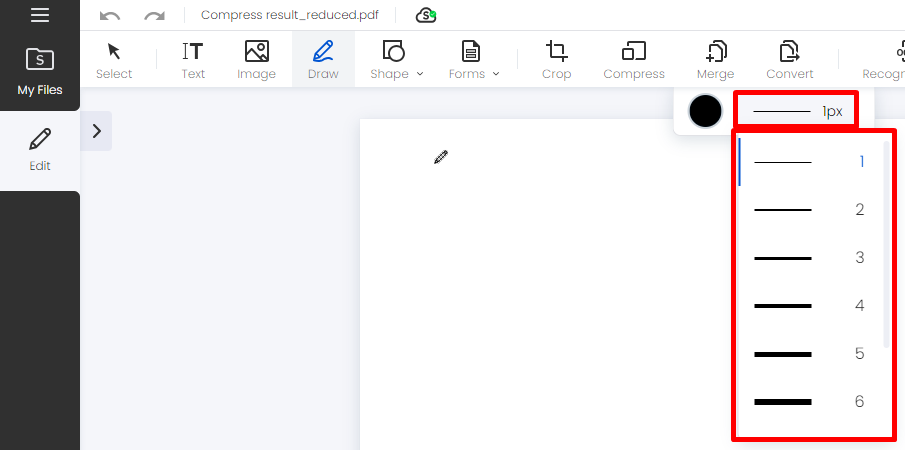The width and height of the screenshot is (905, 450).
Task: Select line thickness 3
Action: (810, 258)
